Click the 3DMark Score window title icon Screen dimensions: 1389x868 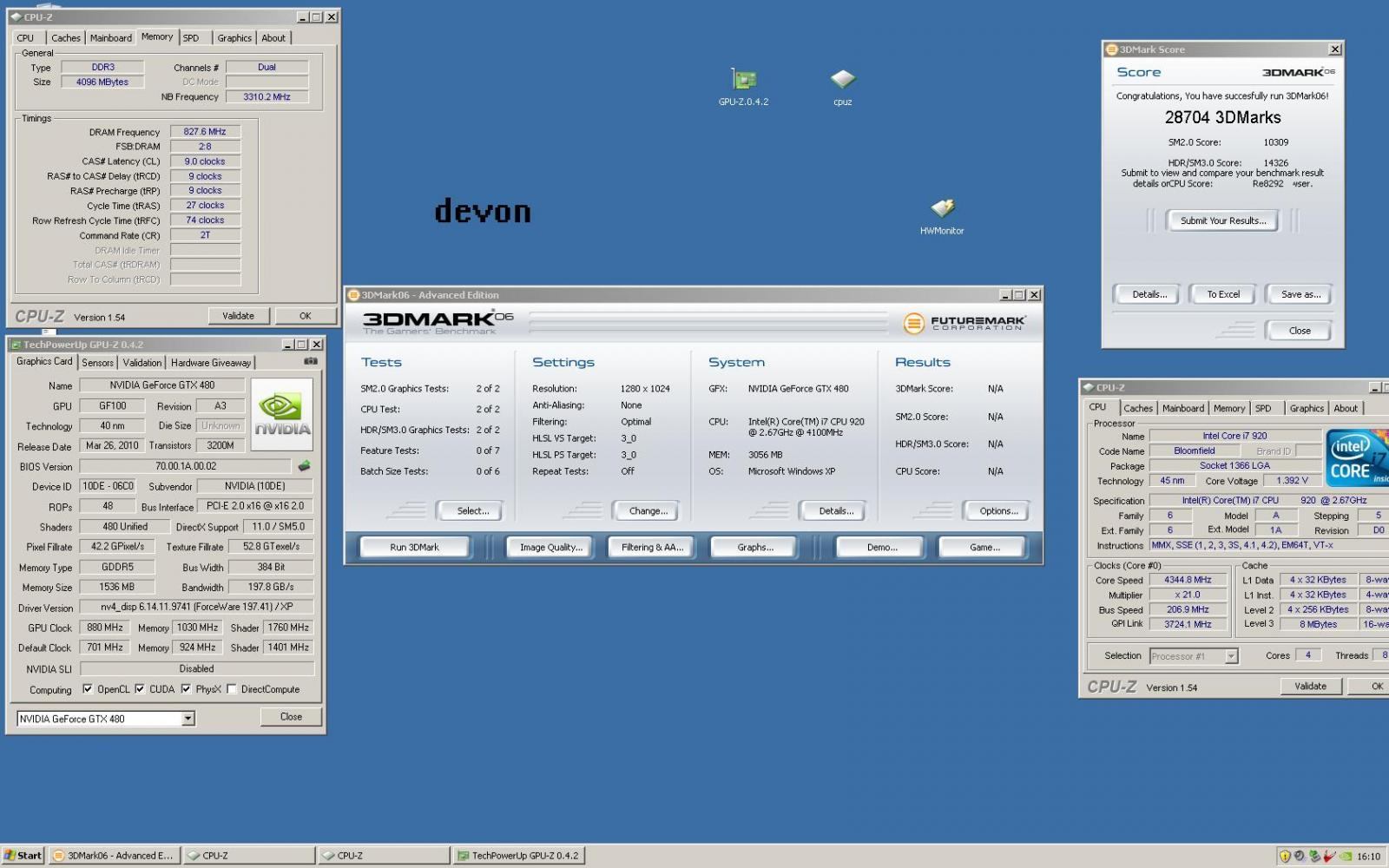pos(1111,49)
